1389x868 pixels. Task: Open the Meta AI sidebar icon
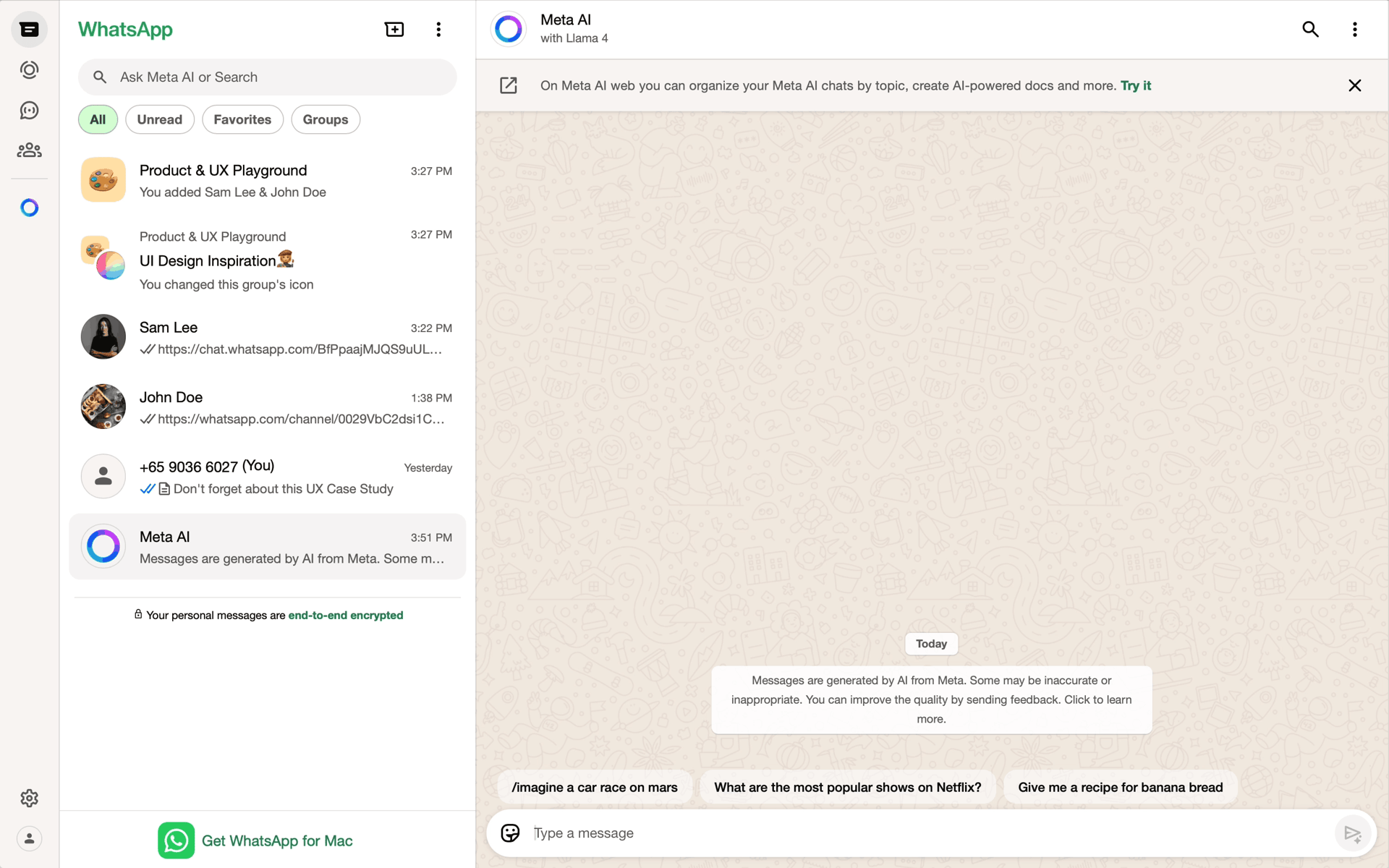point(30,208)
